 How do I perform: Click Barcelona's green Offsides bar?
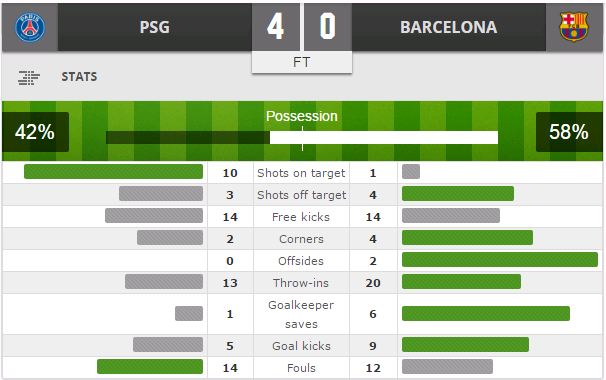click(x=500, y=260)
